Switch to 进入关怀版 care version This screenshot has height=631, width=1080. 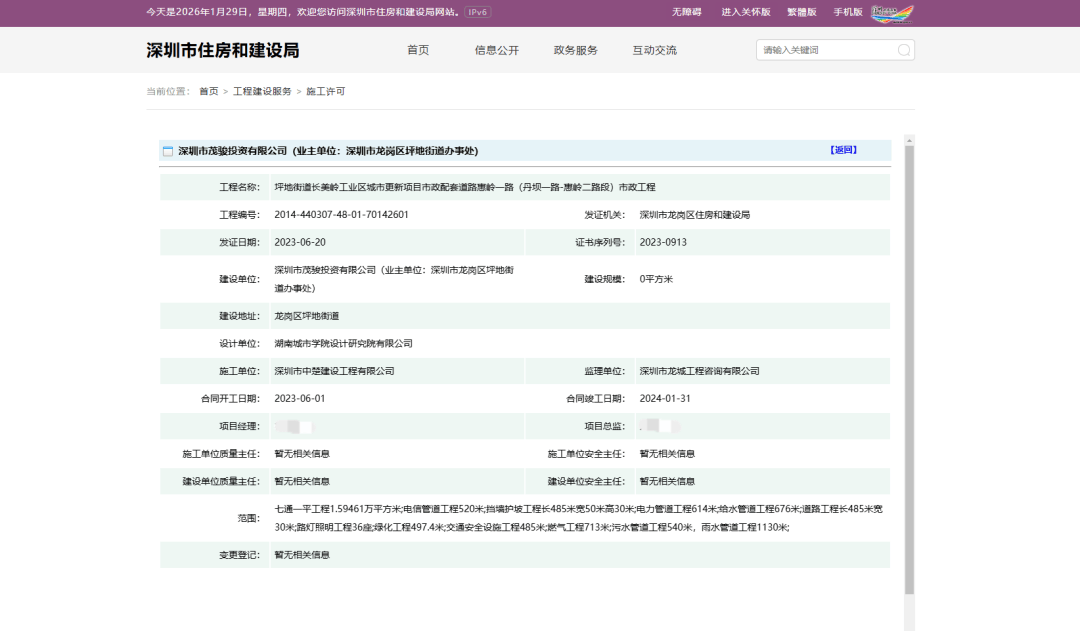tap(746, 12)
